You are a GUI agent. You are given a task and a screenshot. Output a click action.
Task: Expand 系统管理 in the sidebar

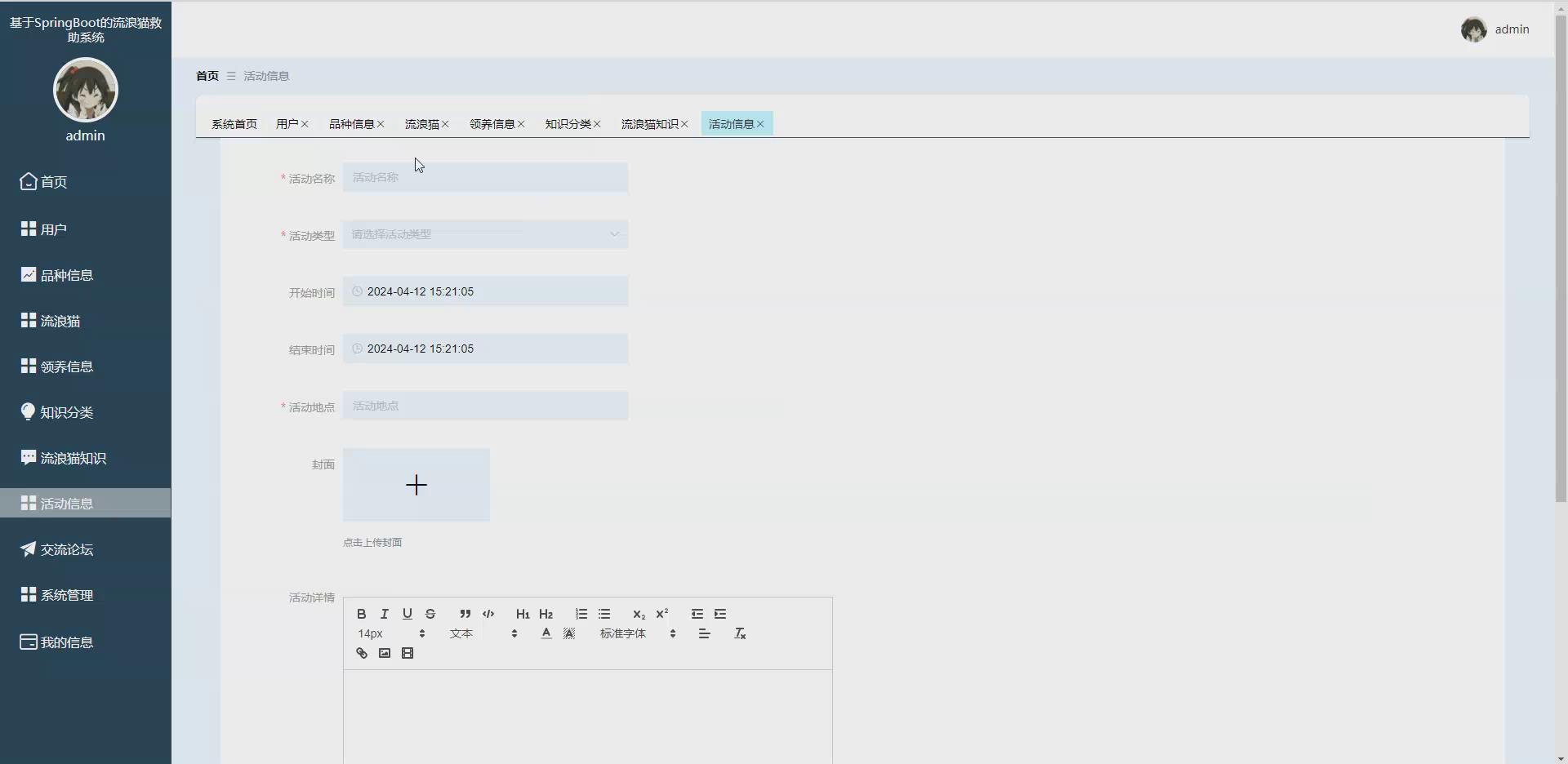pos(86,595)
